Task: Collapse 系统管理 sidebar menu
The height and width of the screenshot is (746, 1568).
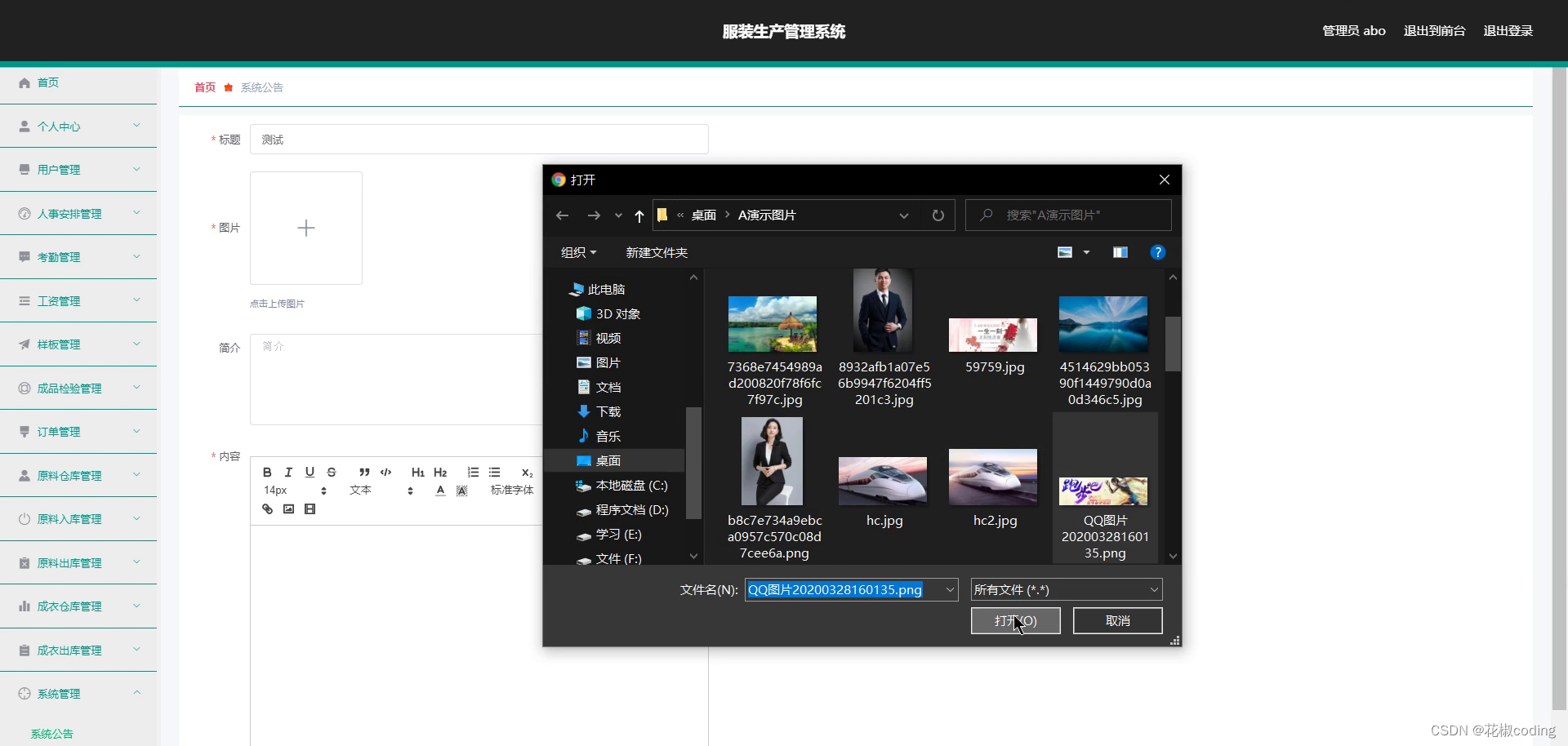Action: (78, 694)
